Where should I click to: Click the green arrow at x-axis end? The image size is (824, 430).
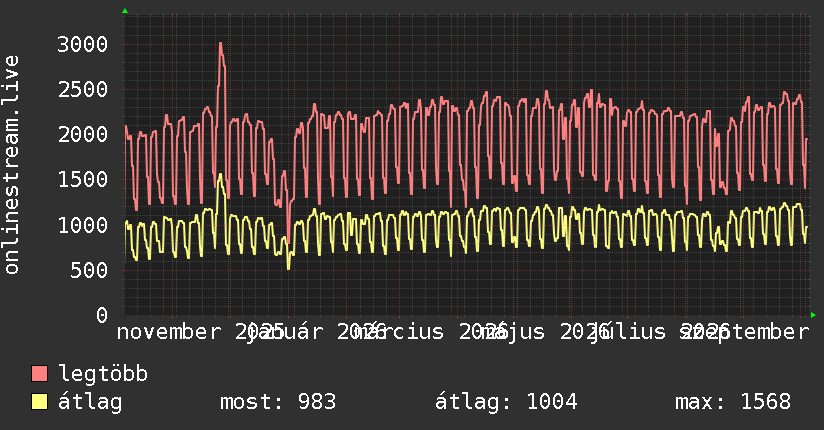813,315
